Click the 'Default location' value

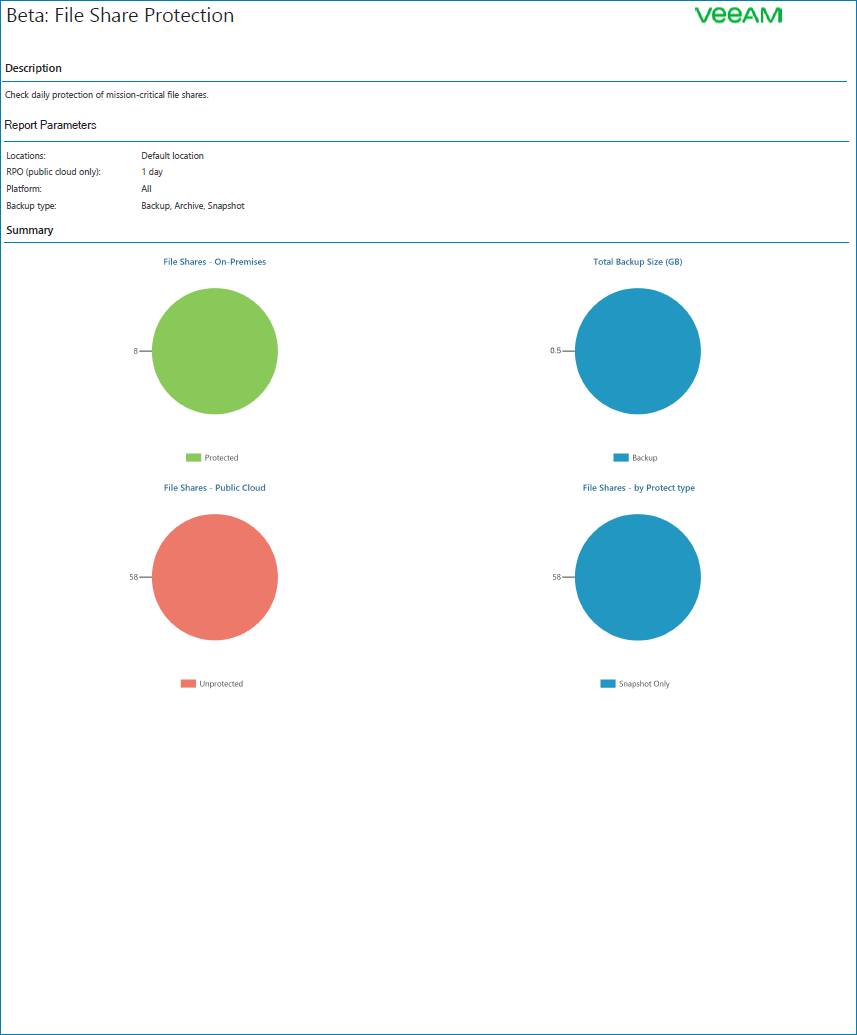click(x=172, y=156)
